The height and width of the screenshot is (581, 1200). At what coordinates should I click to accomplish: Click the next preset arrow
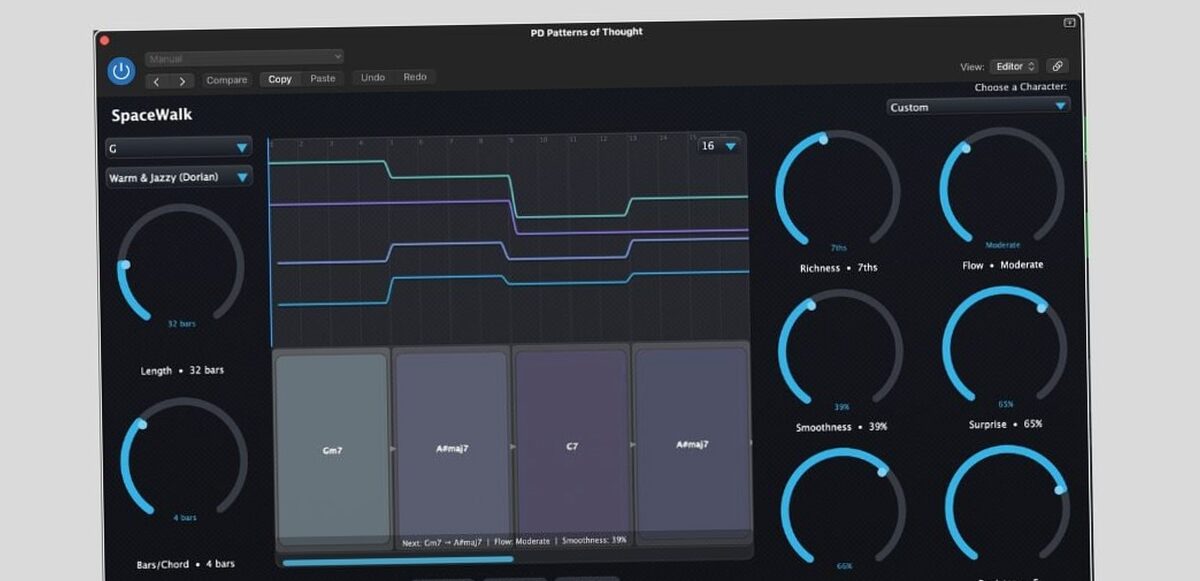pos(182,81)
